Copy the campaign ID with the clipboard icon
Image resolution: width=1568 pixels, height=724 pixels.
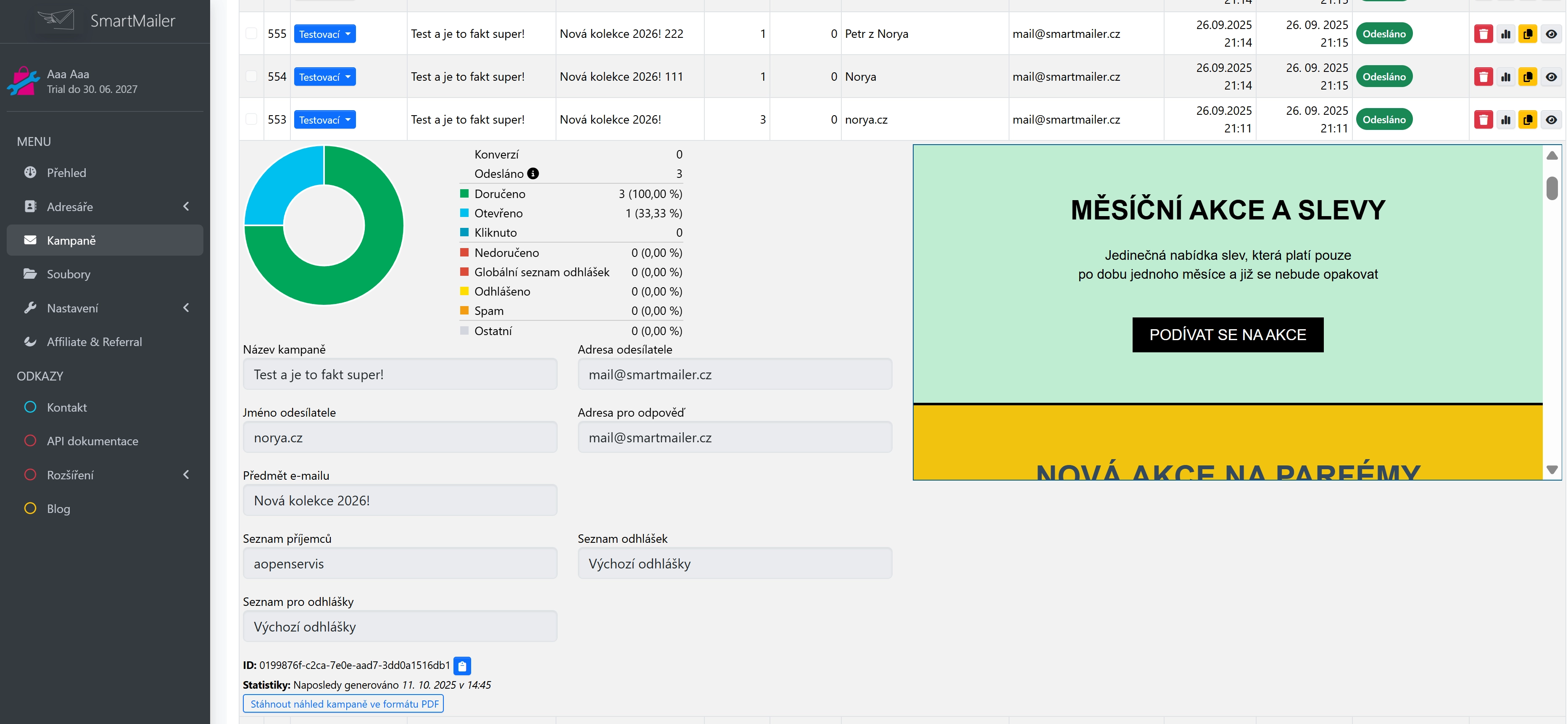[x=462, y=666]
